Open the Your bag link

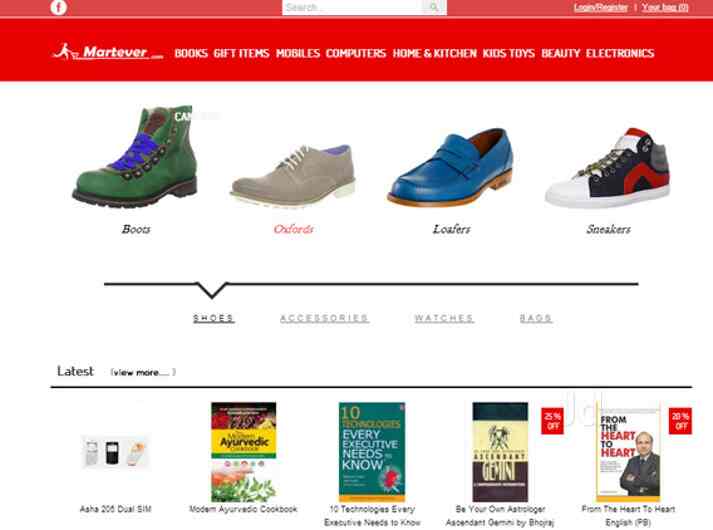click(x=665, y=7)
